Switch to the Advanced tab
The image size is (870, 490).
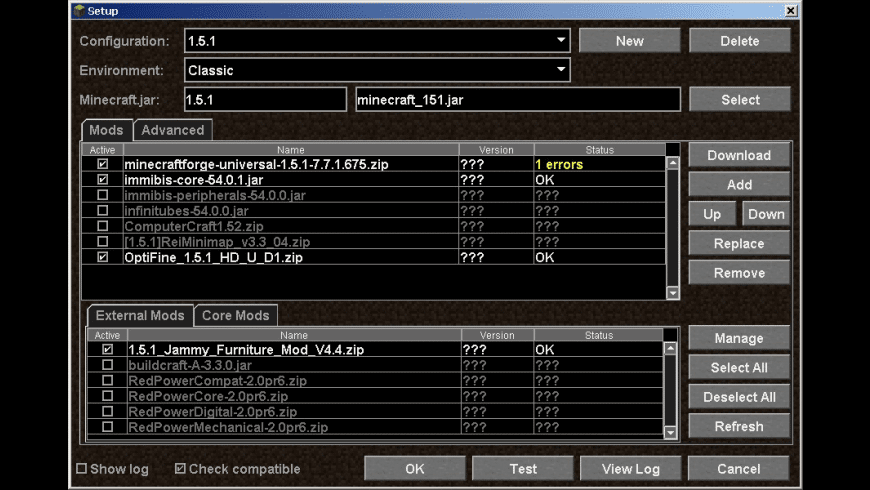tap(173, 130)
